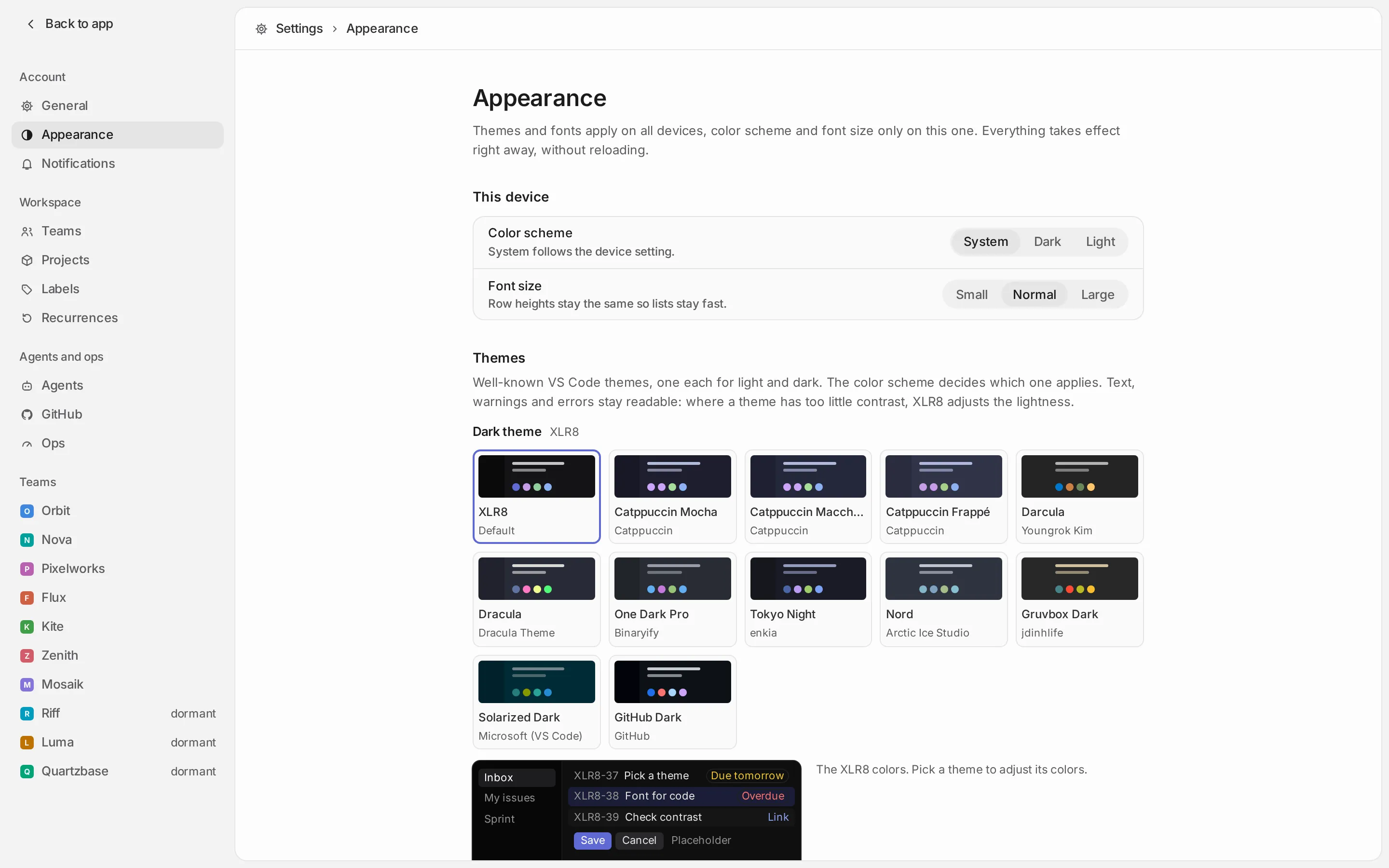The width and height of the screenshot is (1389, 868).
Task: Open Settings in the breadcrumb
Action: tap(299, 29)
